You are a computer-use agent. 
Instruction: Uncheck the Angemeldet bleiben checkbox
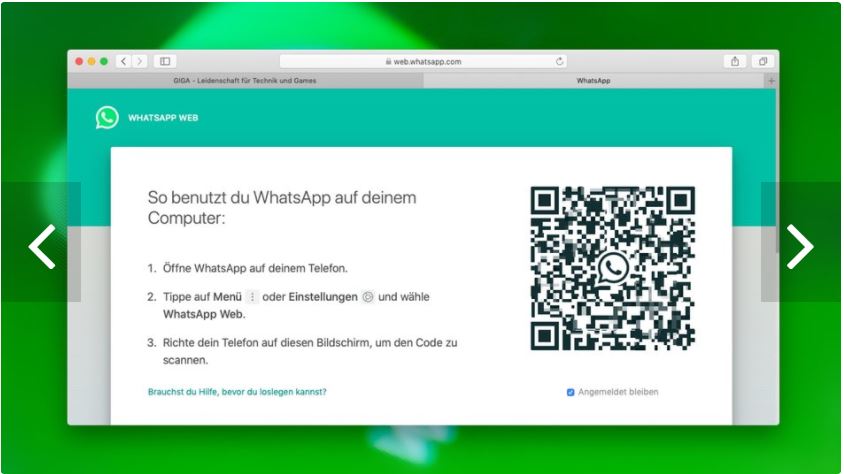click(571, 392)
